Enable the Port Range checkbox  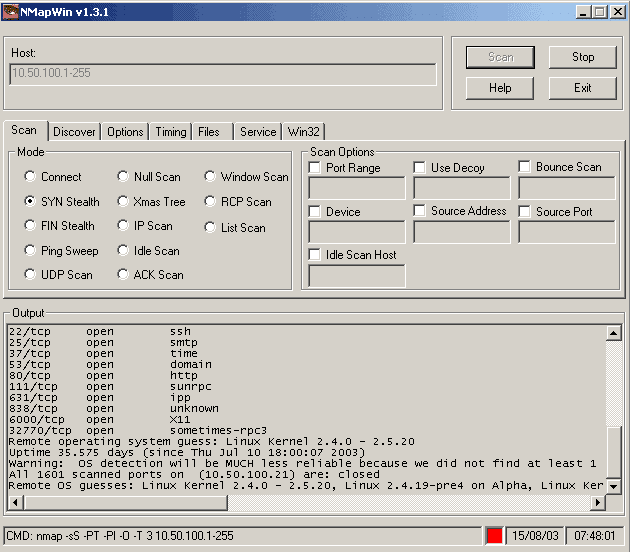(315, 168)
